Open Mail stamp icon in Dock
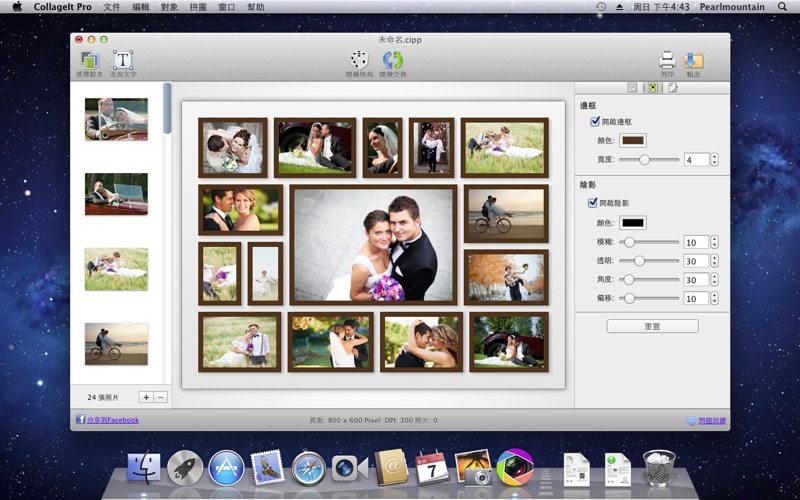The height and width of the screenshot is (500, 800). 267,468
